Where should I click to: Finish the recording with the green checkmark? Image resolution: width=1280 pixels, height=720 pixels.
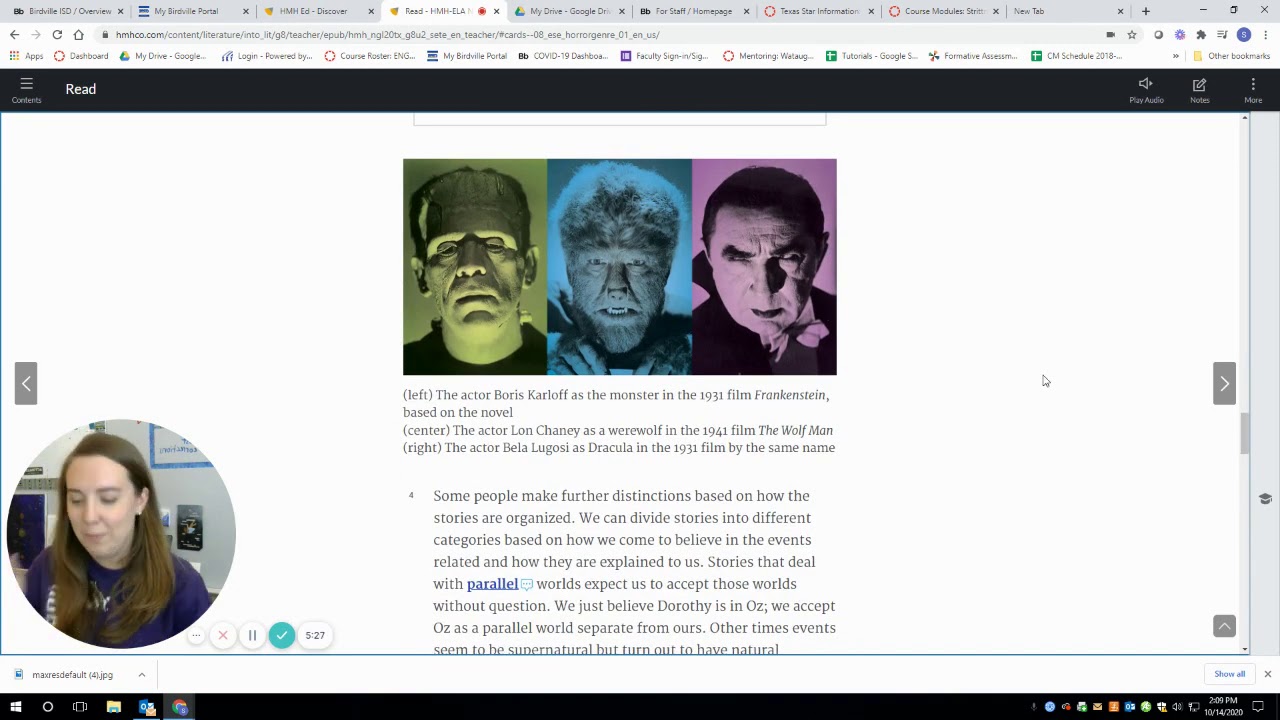(282, 635)
